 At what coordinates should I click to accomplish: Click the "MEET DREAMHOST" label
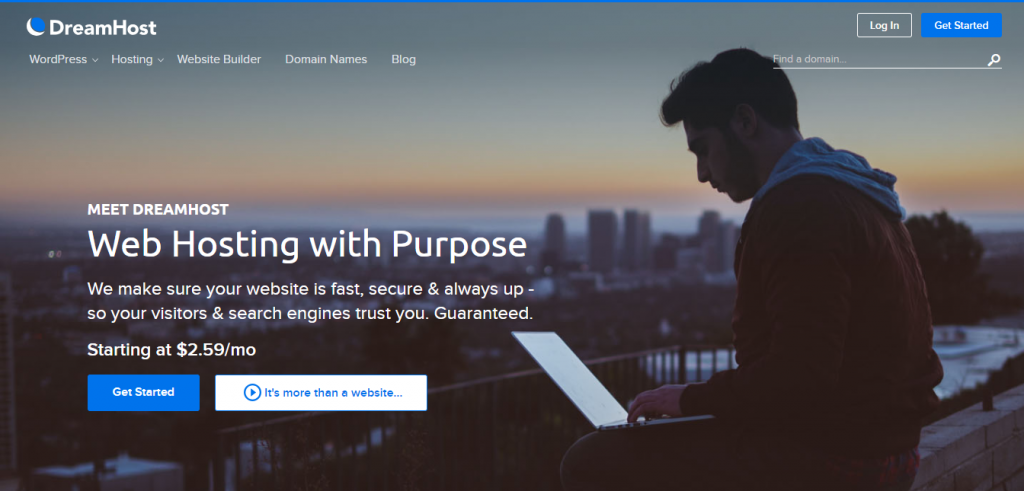click(158, 210)
